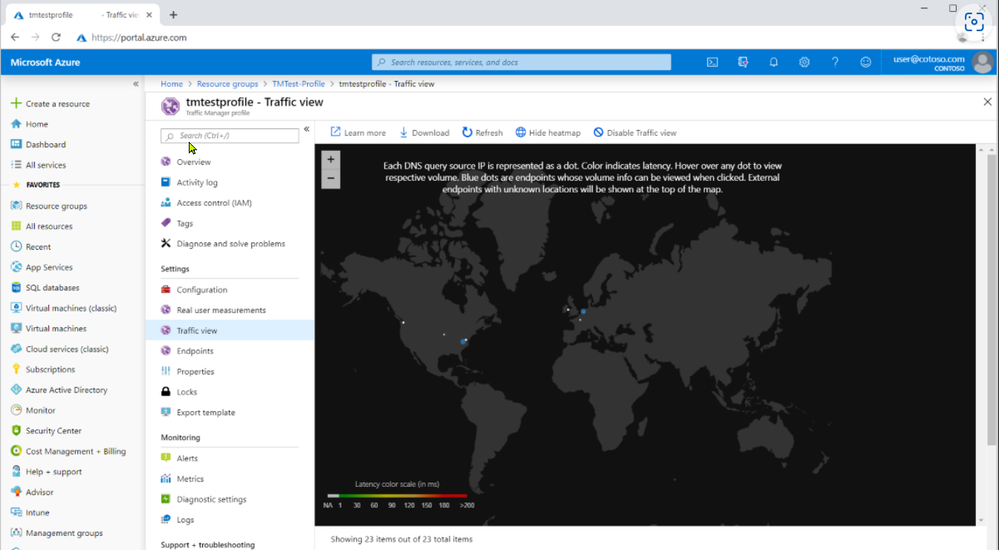Open Advisor
999x550 pixels.
(32, 492)
